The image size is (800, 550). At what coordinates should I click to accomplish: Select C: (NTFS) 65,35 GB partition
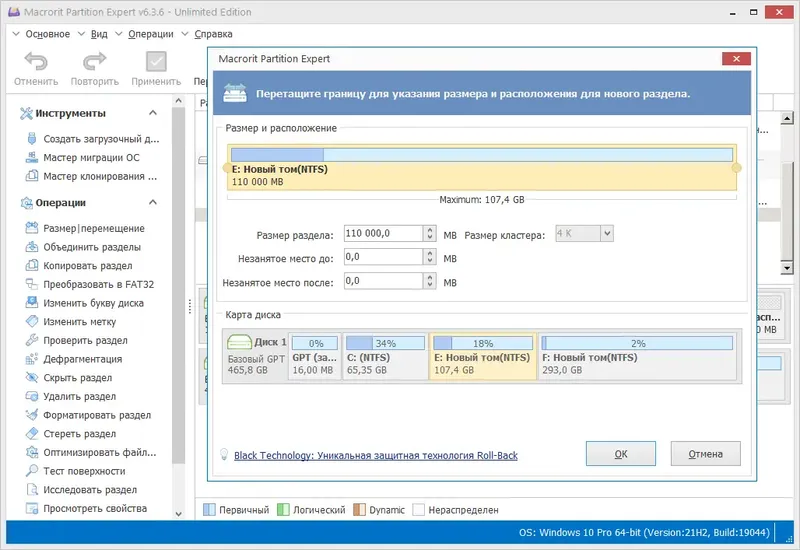pyautogui.click(x=385, y=357)
